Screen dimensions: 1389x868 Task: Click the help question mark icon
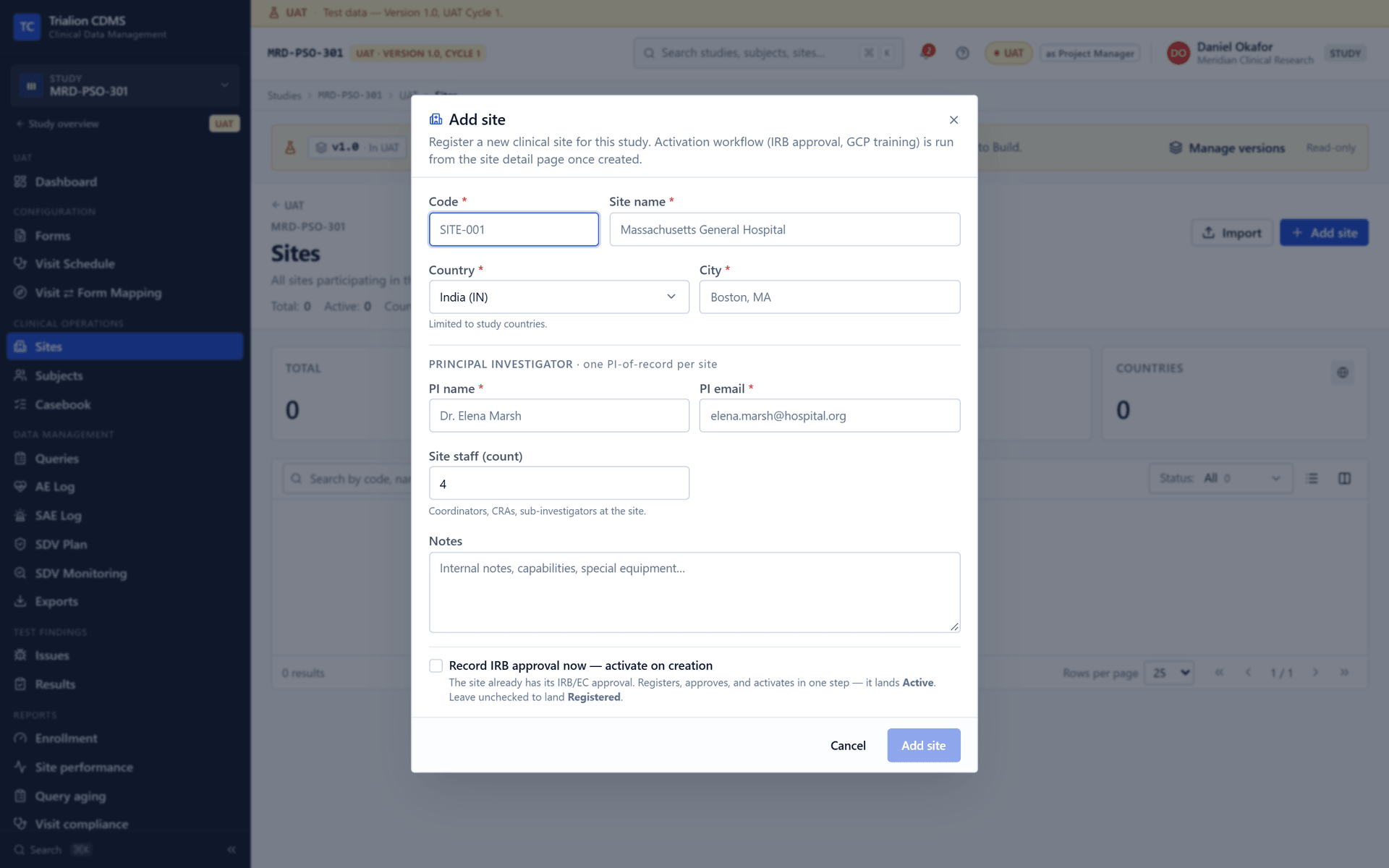click(962, 53)
